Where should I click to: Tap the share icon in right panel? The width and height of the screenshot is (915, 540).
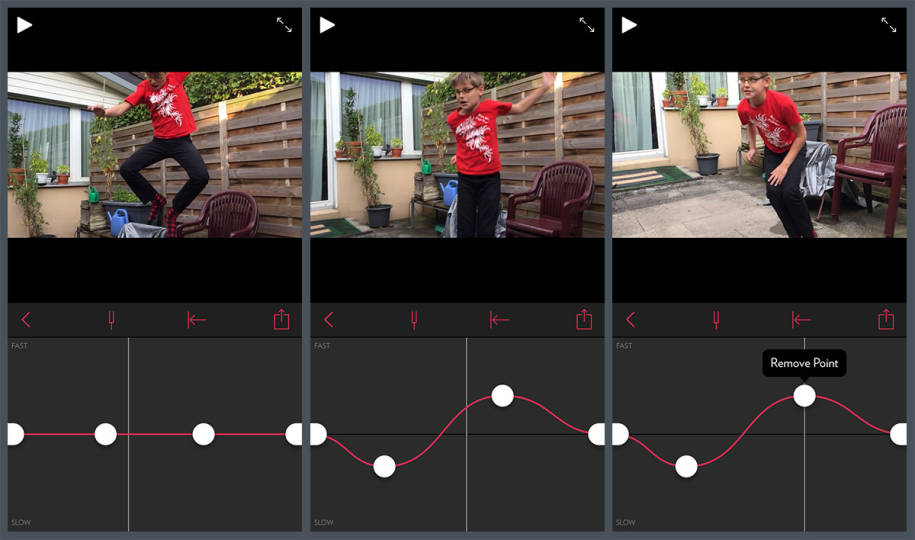click(x=886, y=319)
